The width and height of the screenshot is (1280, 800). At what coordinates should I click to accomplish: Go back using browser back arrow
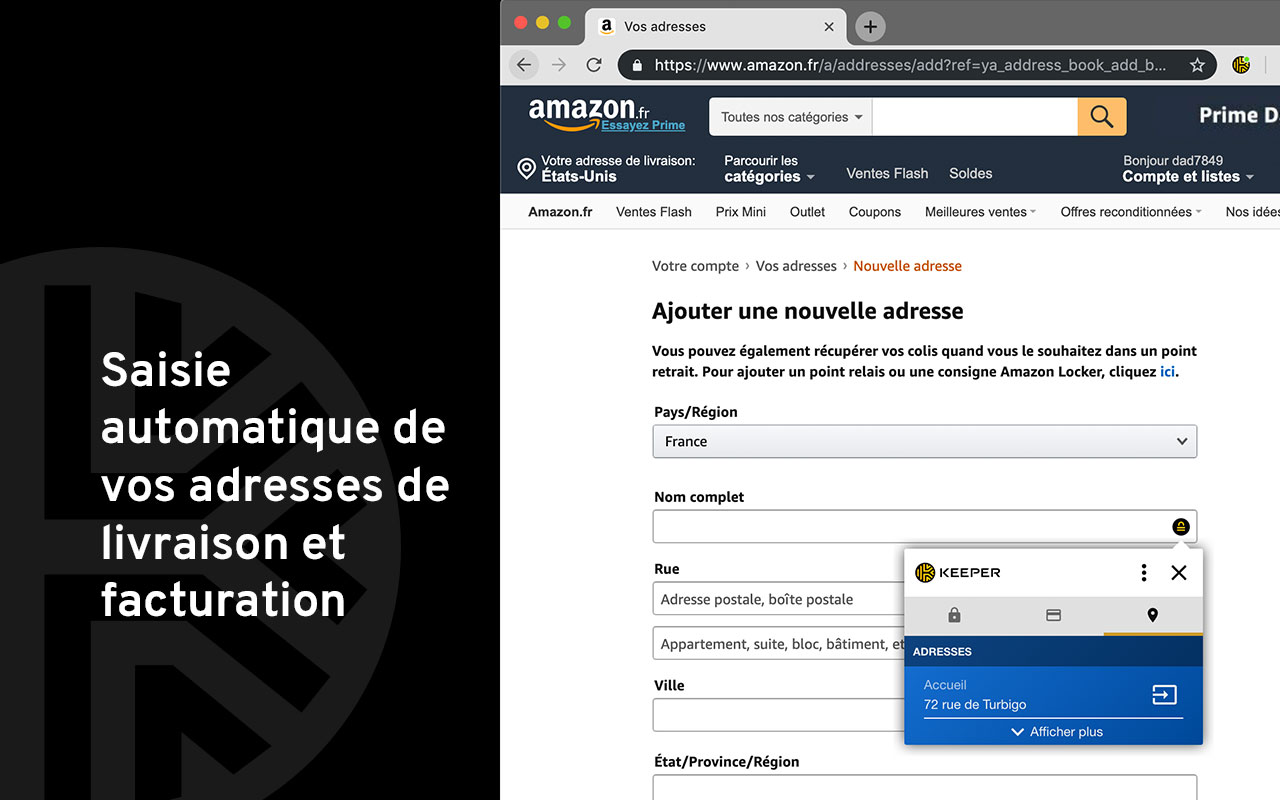click(524, 65)
